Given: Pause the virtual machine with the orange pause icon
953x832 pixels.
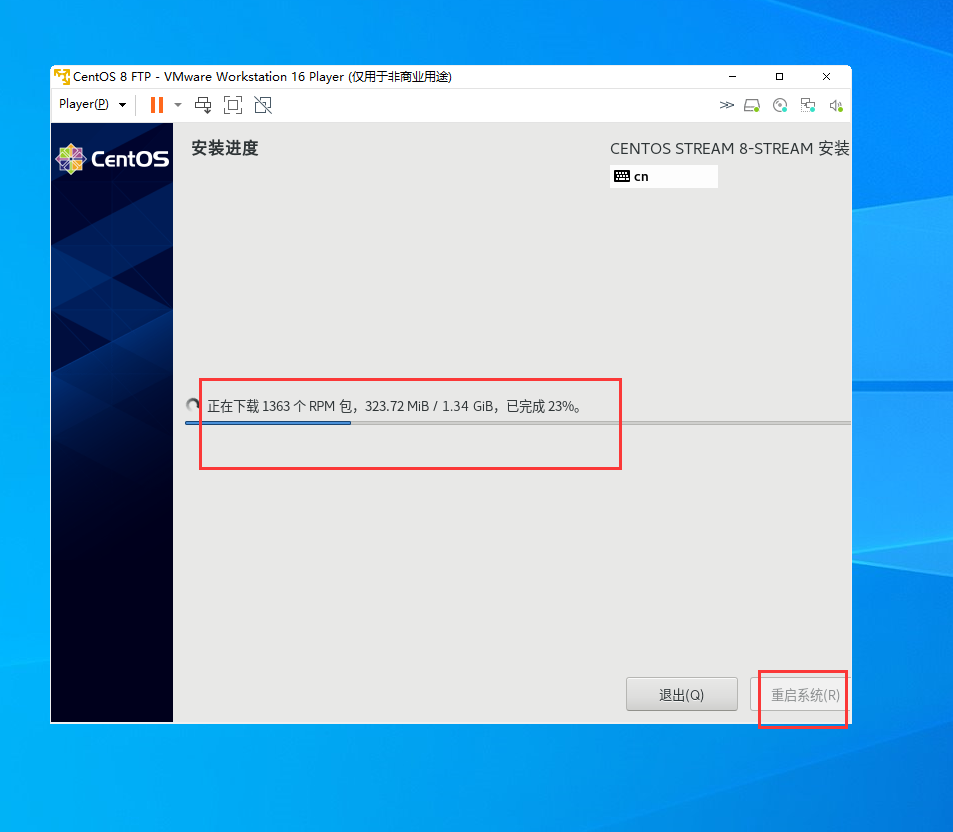Looking at the screenshot, I should click(x=157, y=105).
